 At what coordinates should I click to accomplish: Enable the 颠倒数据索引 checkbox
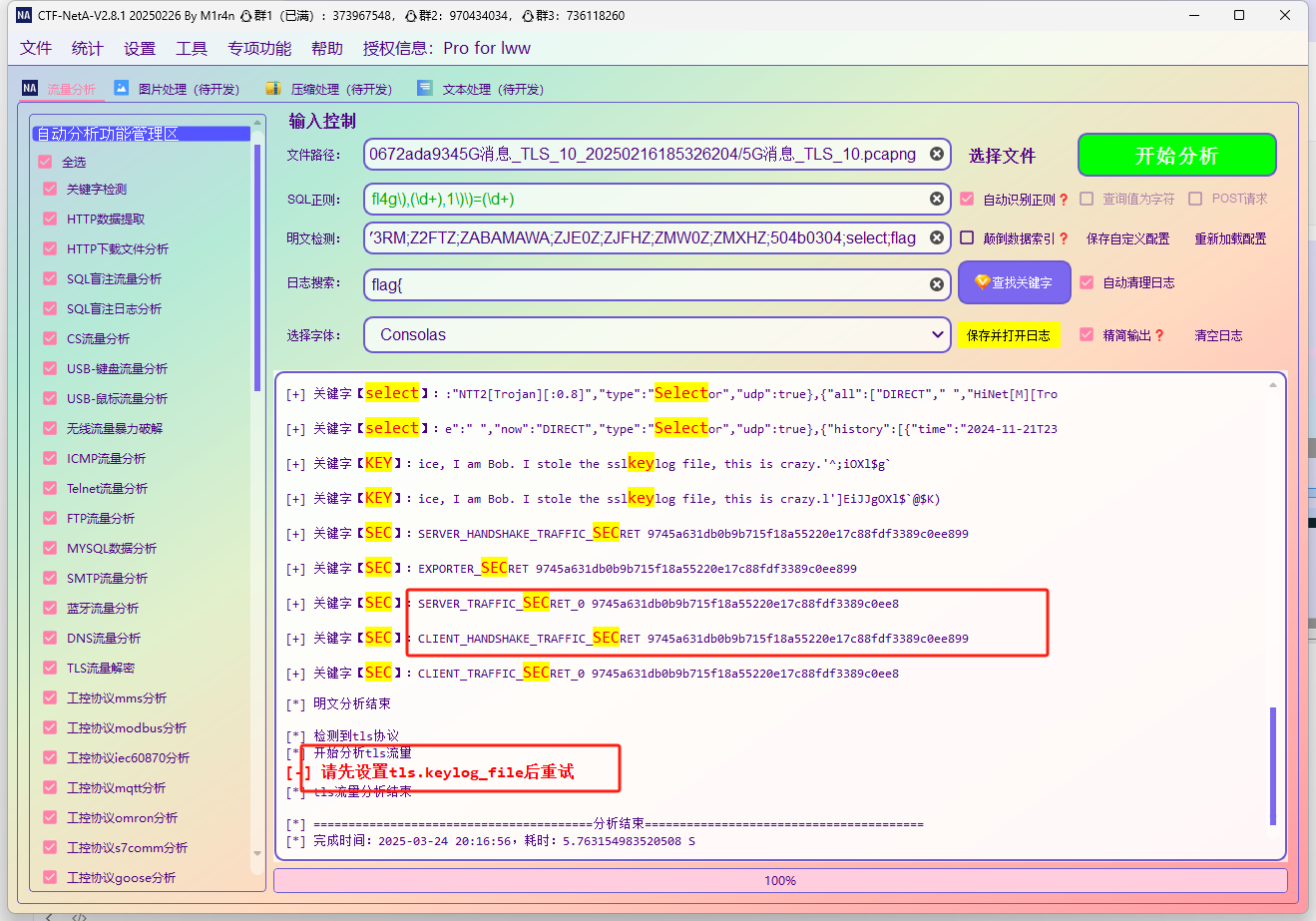tap(967, 237)
